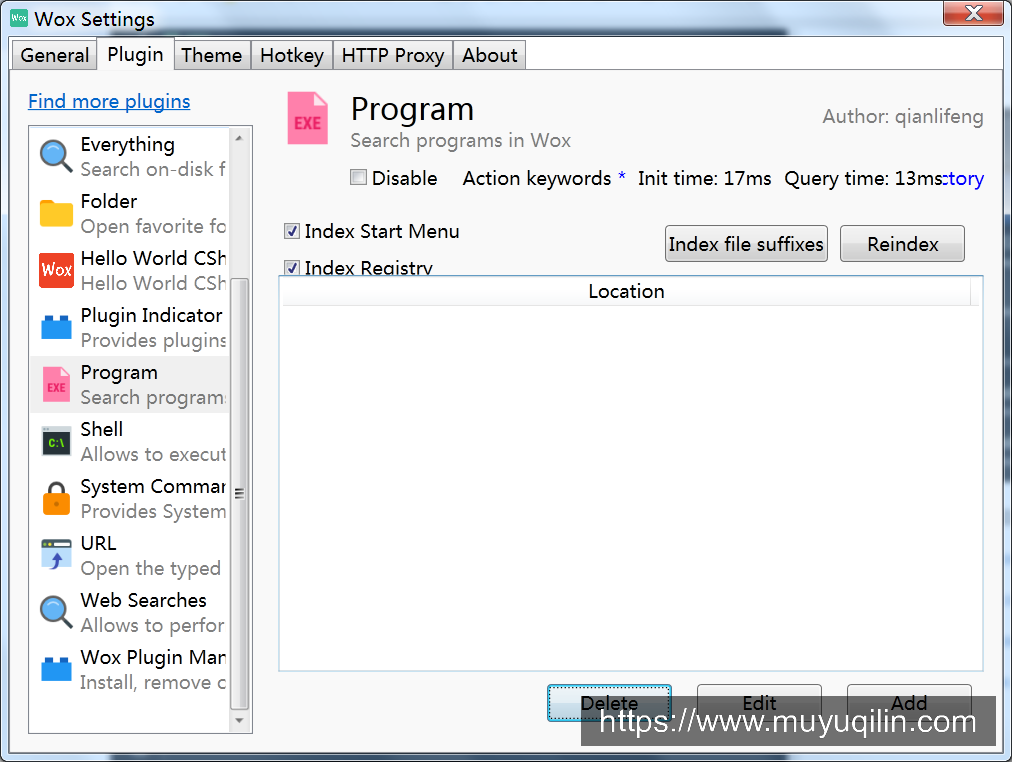Click the Location column header
The image size is (1012, 762).
point(626,291)
